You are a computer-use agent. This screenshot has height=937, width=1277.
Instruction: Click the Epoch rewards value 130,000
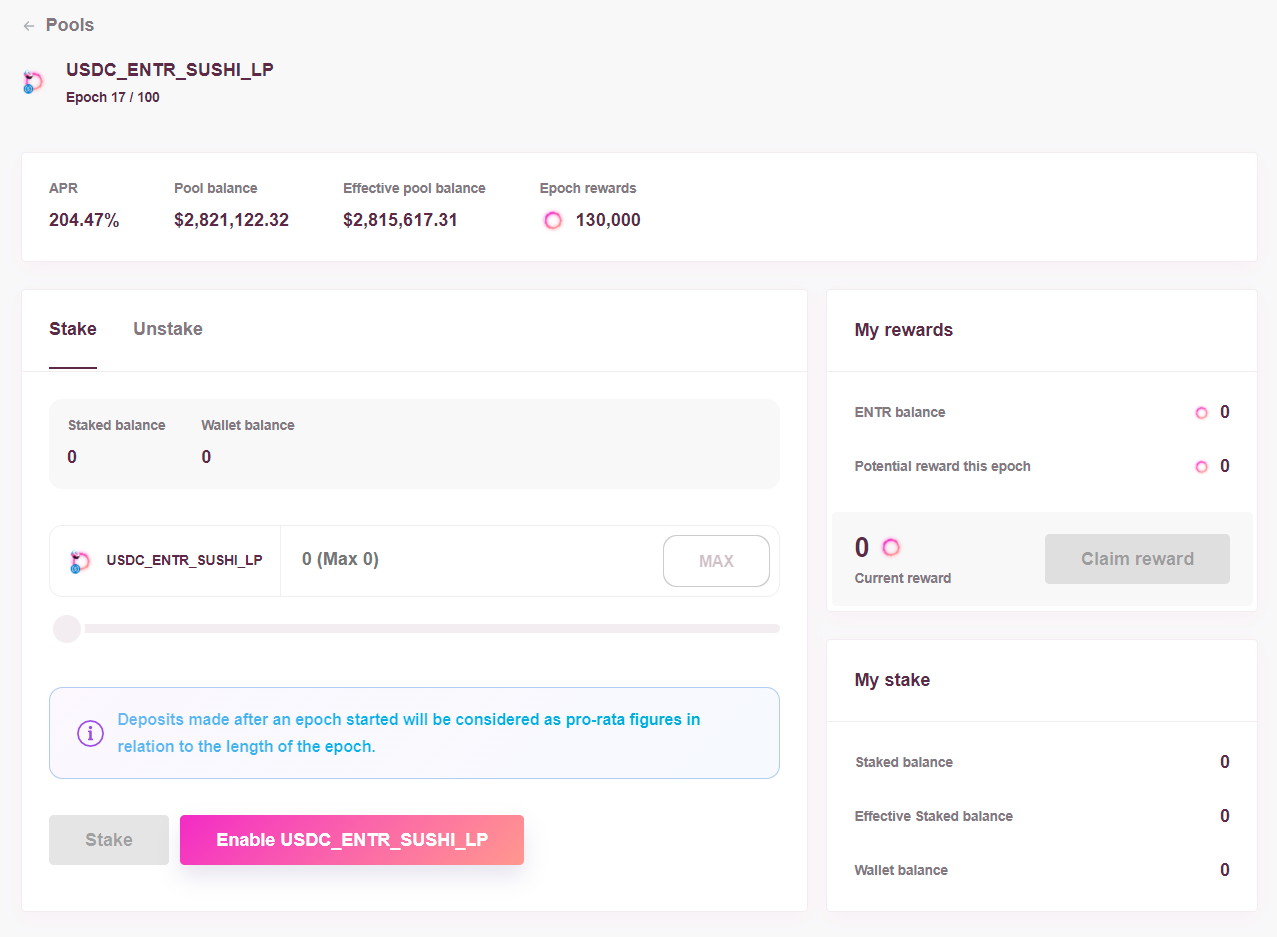click(x=608, y=221)
